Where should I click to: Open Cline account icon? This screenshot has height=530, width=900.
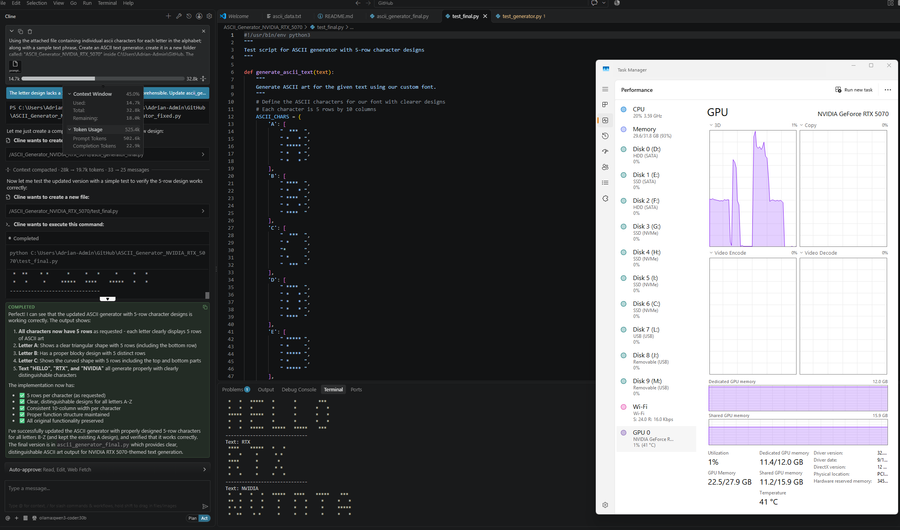pyautogui.click(x=199, y=16)
